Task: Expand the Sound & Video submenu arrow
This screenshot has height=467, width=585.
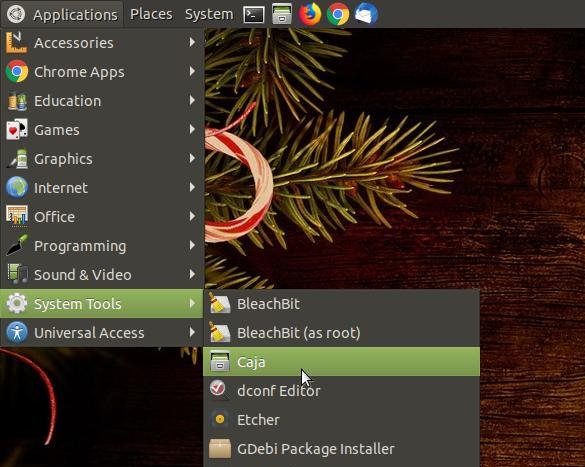Action: [192, 275]
